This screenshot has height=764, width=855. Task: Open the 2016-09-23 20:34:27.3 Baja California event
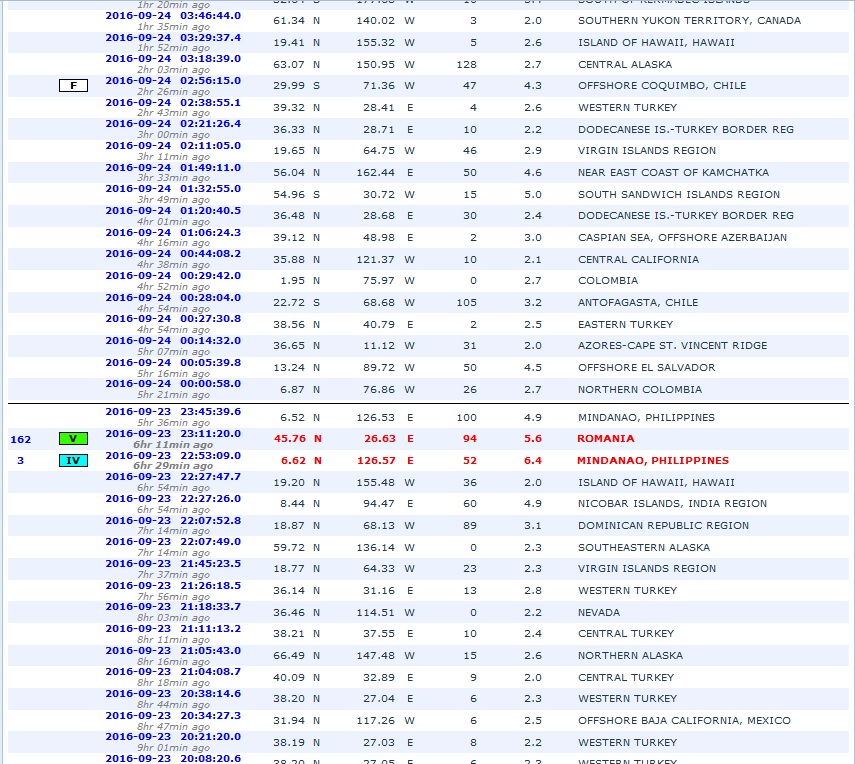point(172,716)
